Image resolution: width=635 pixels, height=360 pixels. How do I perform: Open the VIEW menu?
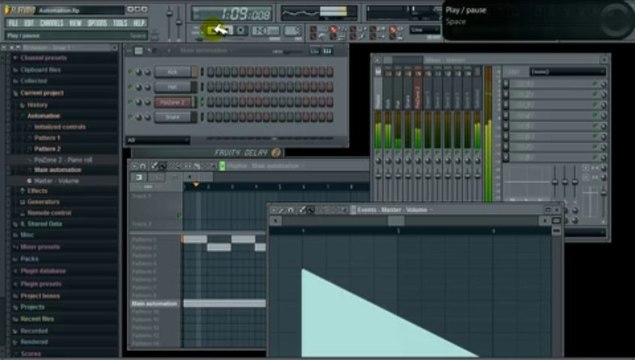(x=75, y=23)
